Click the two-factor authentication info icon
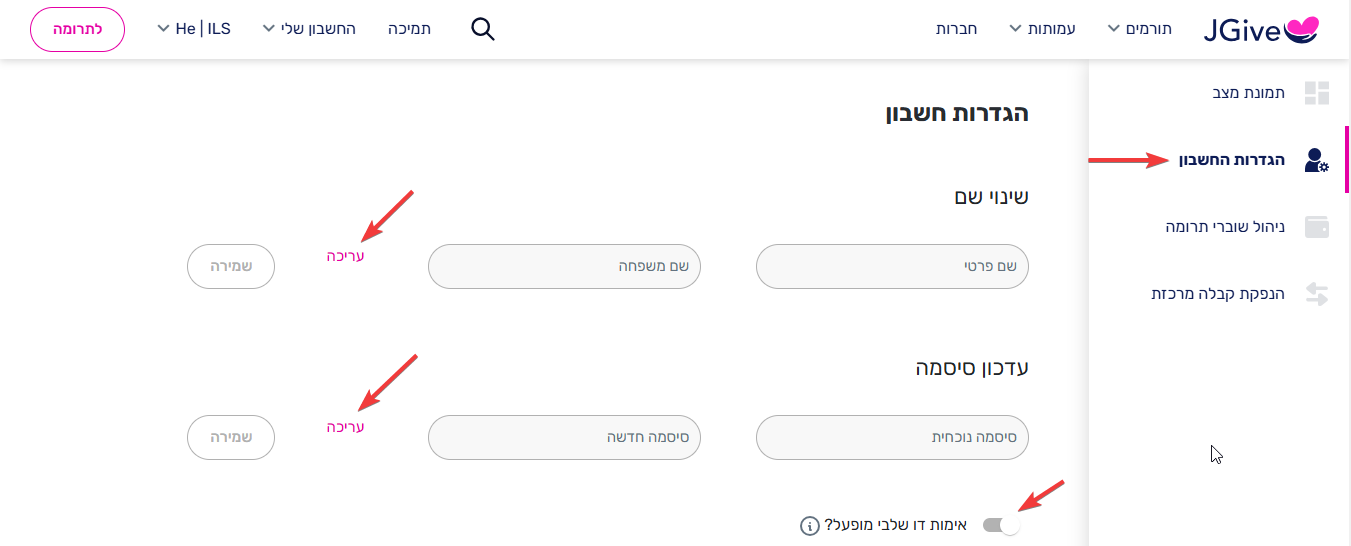1351x546 pixels. point(810,525)
